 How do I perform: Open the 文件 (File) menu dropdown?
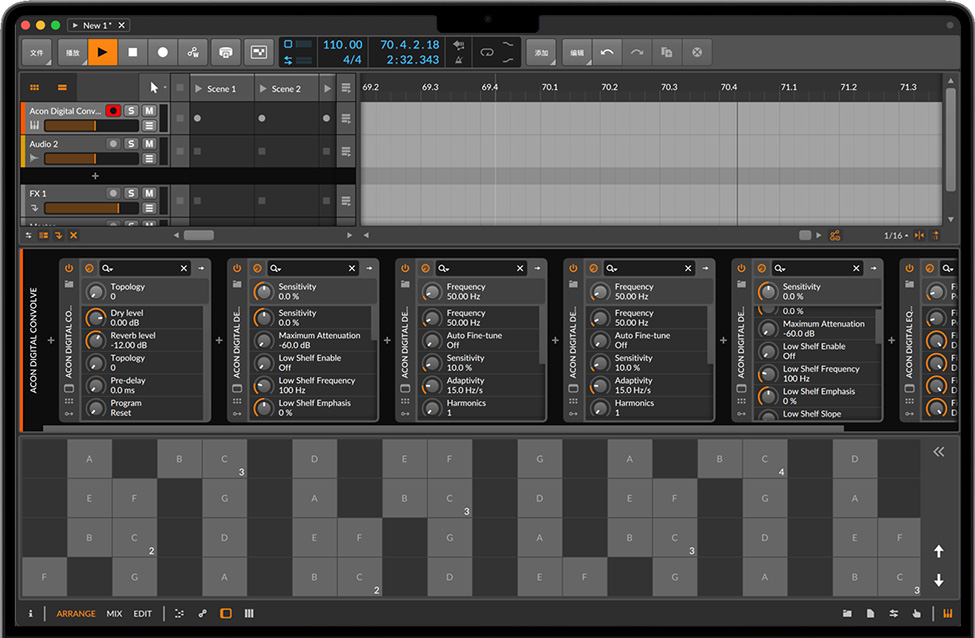click(x=37, y=52)
